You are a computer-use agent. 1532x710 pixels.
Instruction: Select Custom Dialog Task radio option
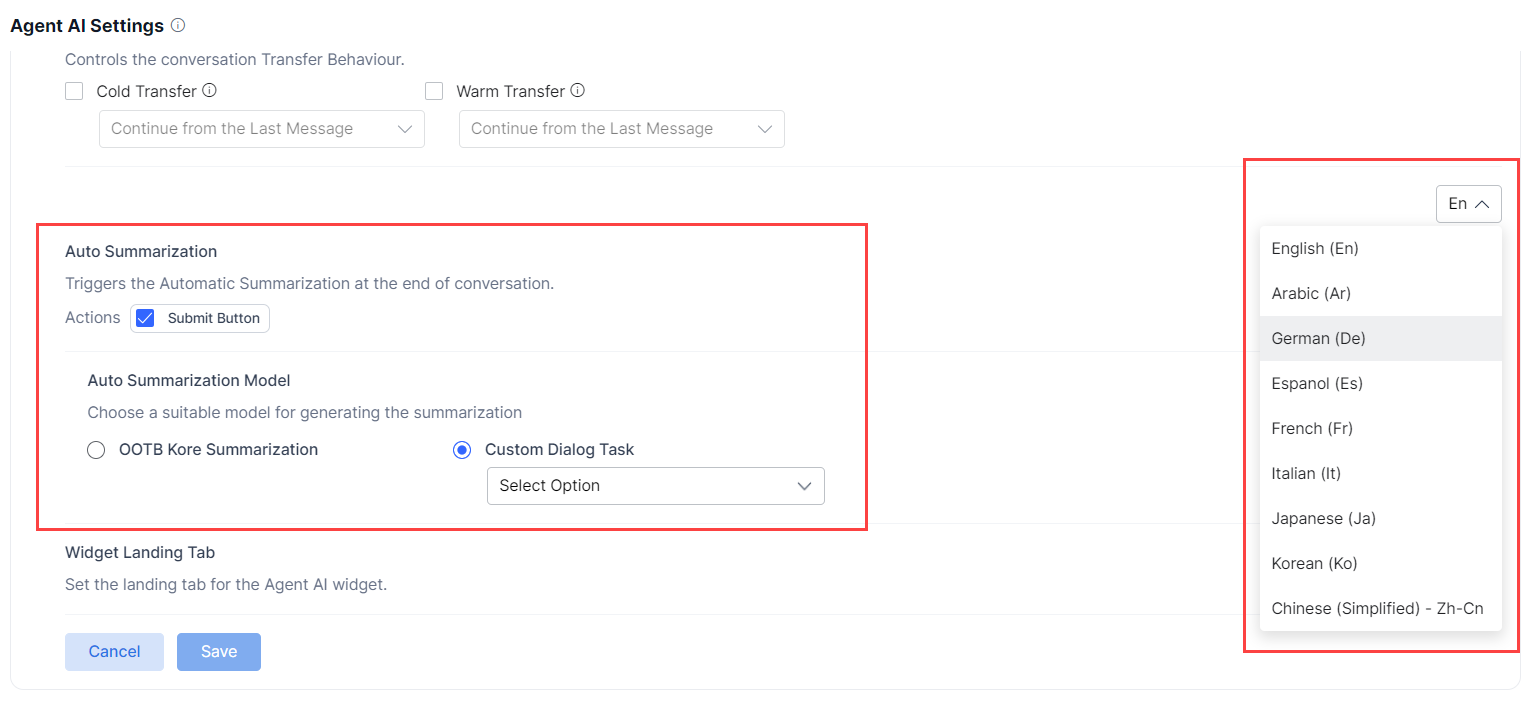point(462,450)
